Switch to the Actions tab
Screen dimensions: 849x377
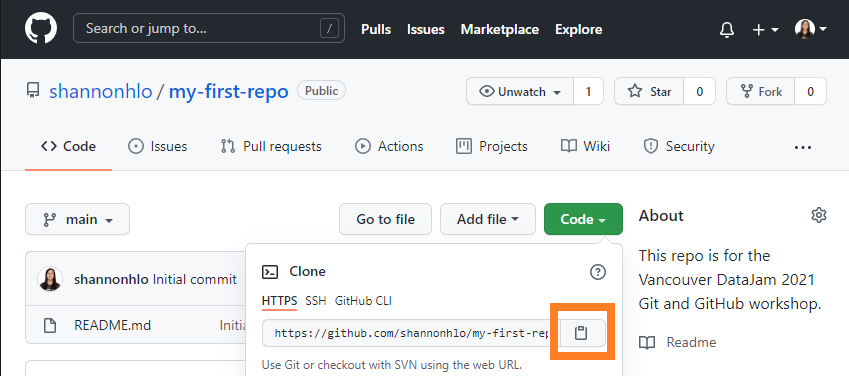(389, 146)
